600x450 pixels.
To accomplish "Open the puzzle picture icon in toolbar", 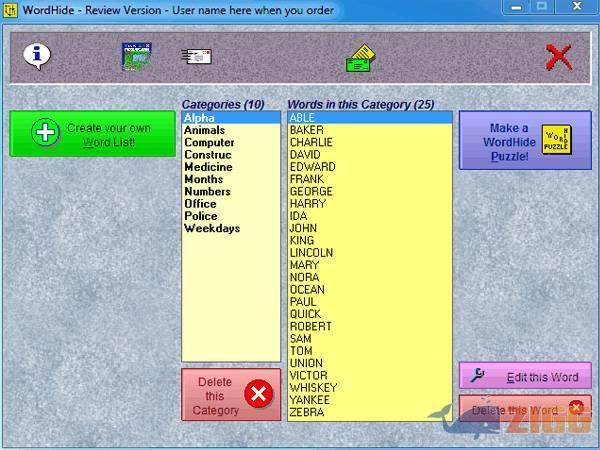I will click(136, 57).
